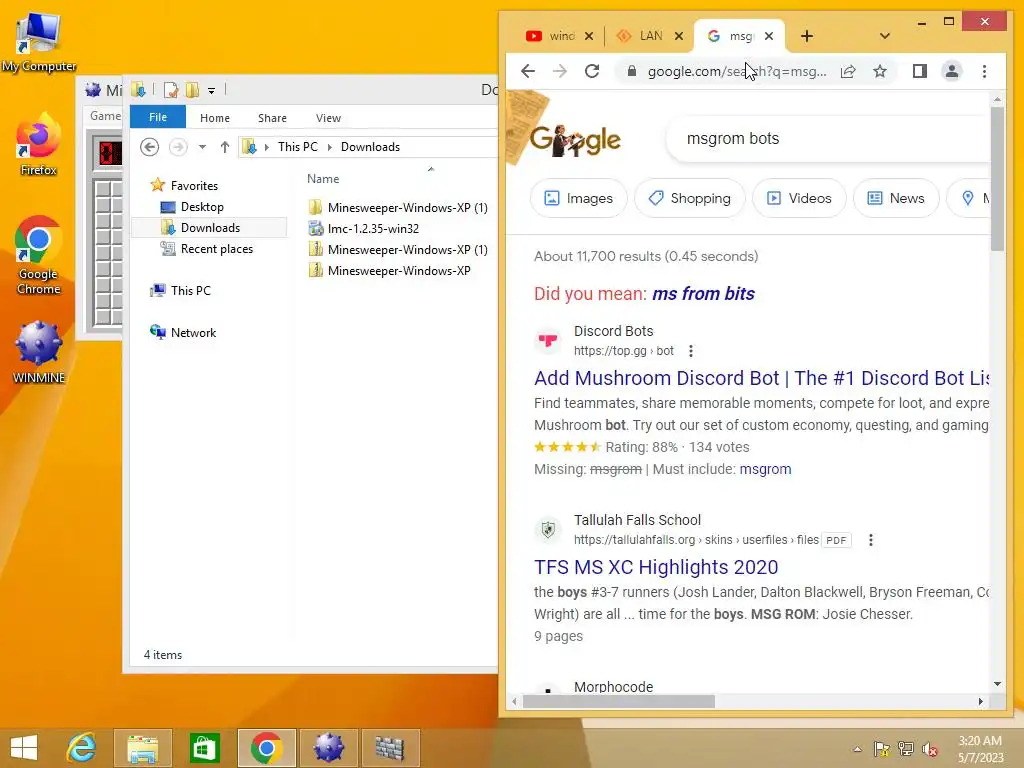Switch to the LAN tab
This screenshot has height=768, width=1024.
(642, 36)
